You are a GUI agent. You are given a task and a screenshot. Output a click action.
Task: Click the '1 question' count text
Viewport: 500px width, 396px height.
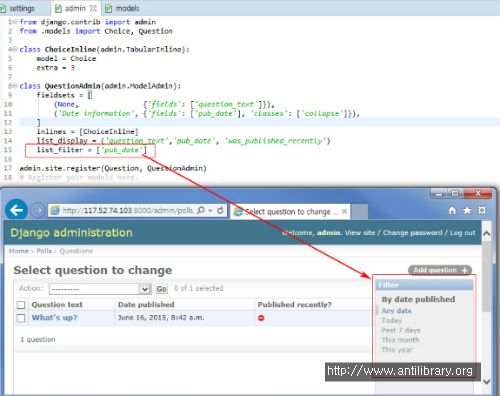point(38,339)
